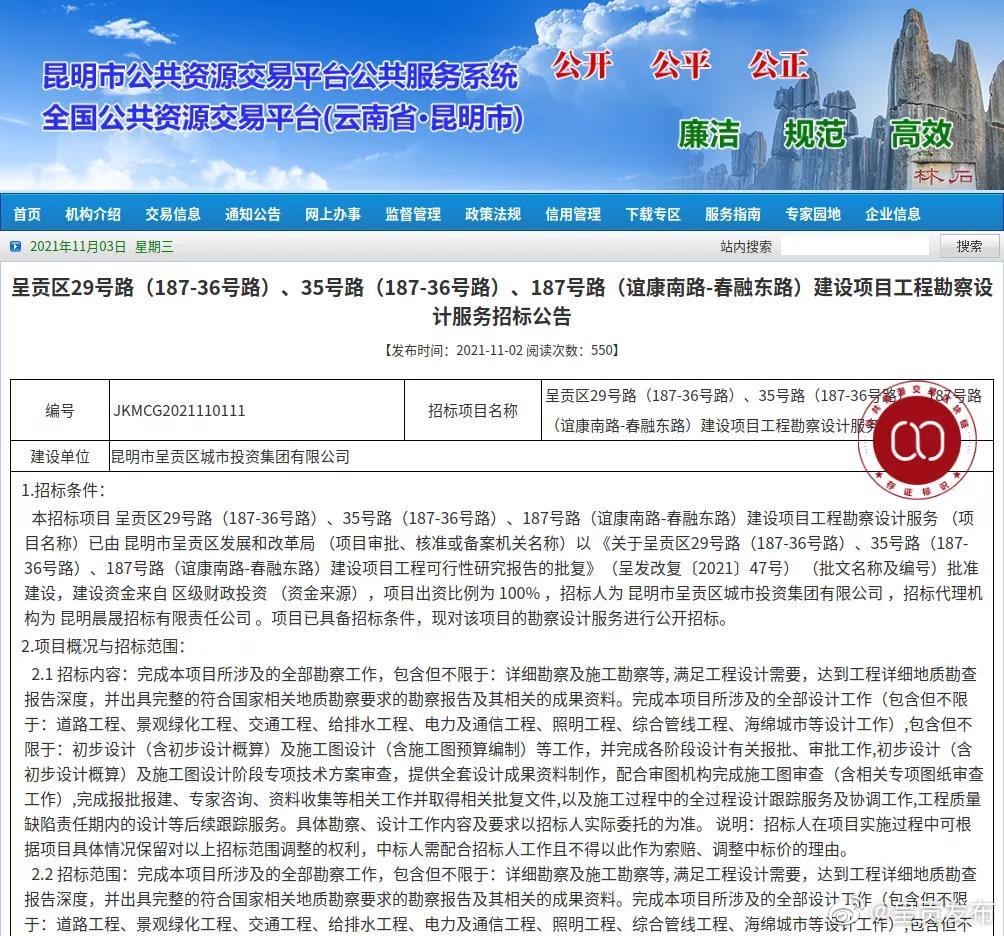This screenshot has width=1004, height=936.
Task: Open the 机构介绍 menu item
Action: (93, 214)
